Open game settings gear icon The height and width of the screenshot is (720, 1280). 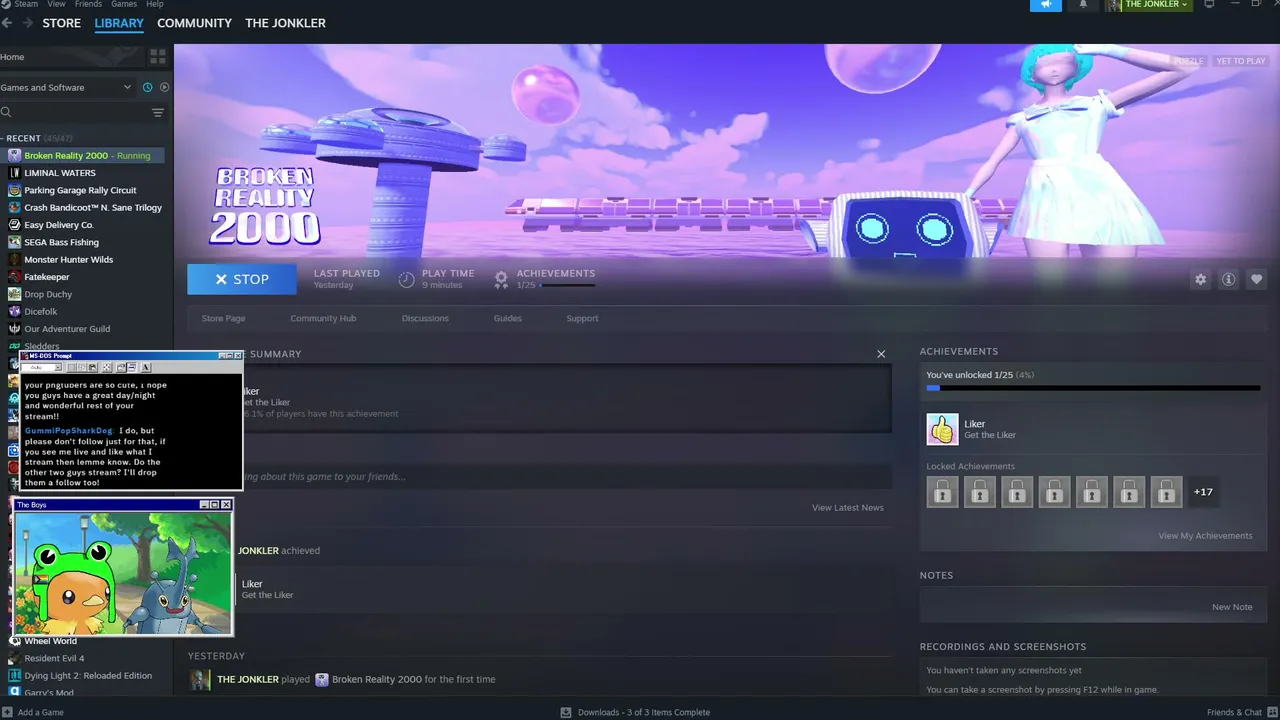click(x=1201, y=280)
